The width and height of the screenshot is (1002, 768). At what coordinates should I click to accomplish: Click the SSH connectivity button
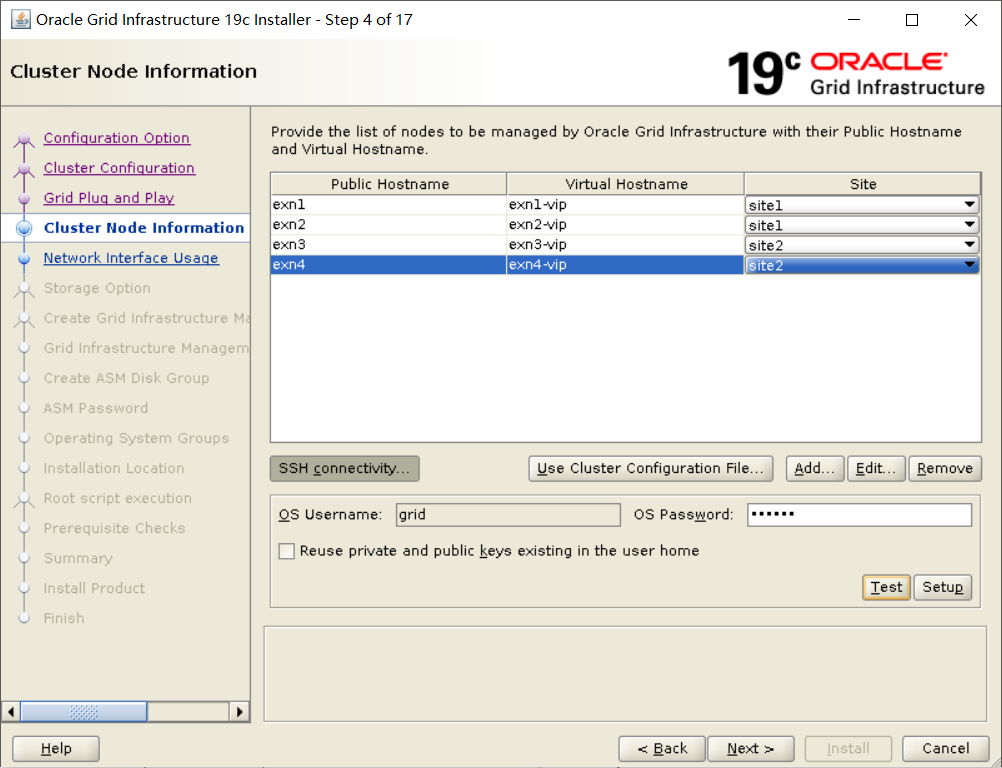pyautogui.click(x=344, y=468)
